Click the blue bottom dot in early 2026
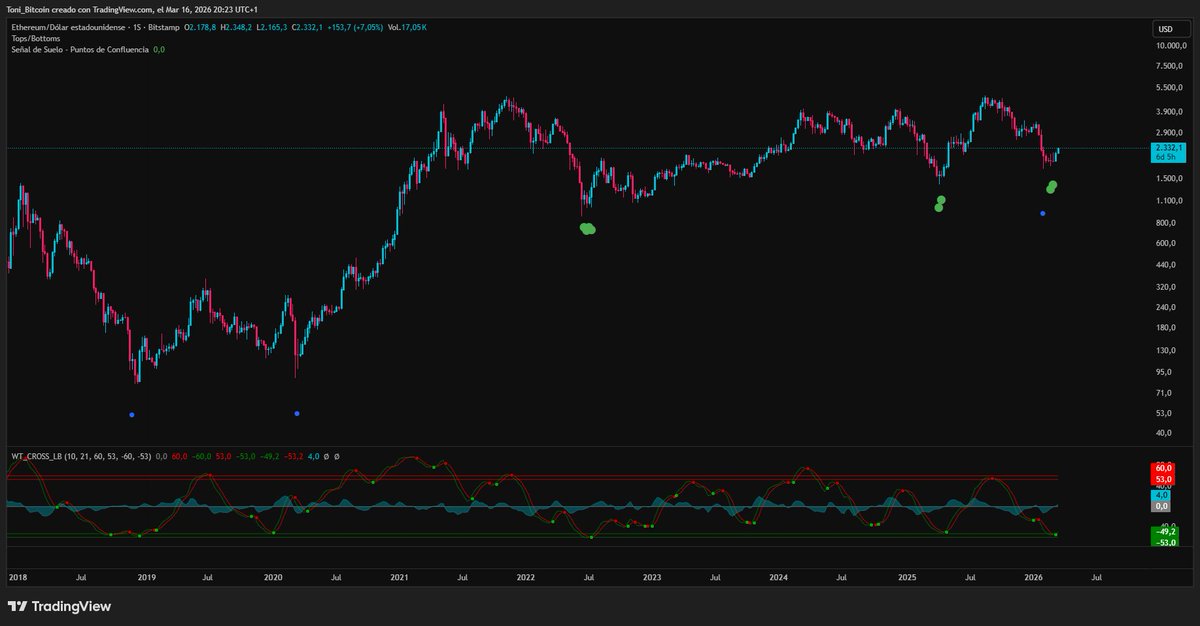The width and height of the screenshot is (1200, 626). click(1043, 213)
